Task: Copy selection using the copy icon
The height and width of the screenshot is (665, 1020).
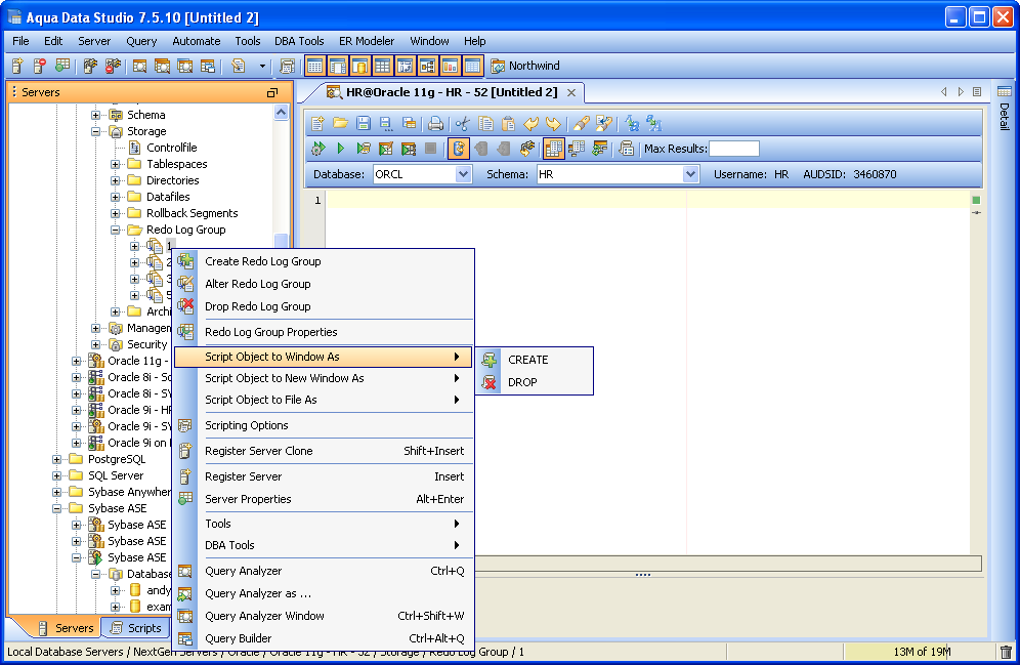Action: tap(485, 124)
